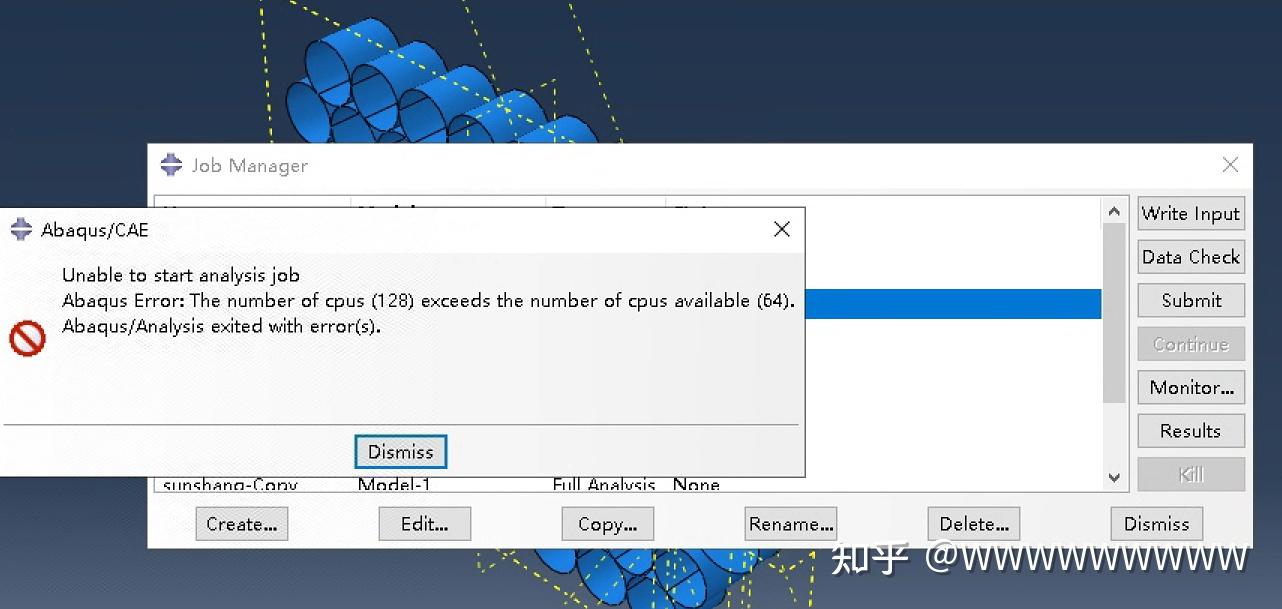This screenshot has width=1282, height=609.
Task: Click Edit... in Job Manager
Action: click(424, 524)
